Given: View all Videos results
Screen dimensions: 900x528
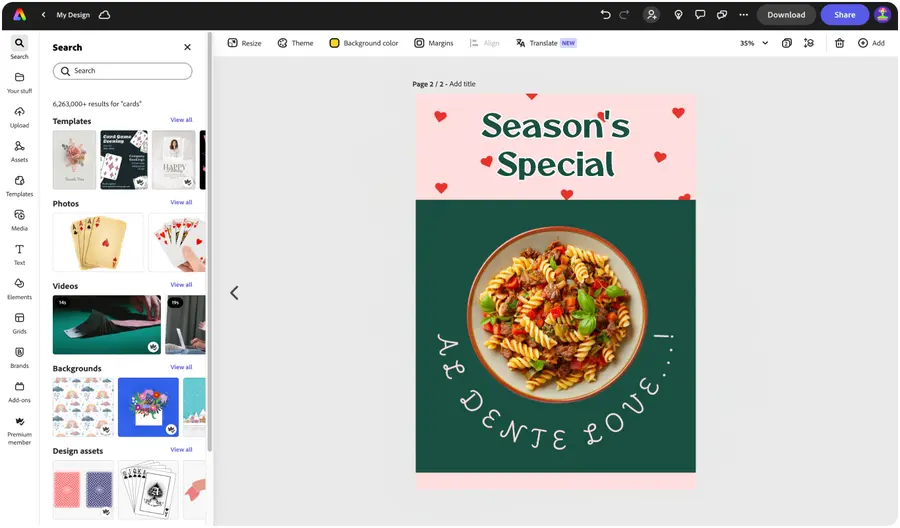Looking at the screenshot, I should point(181,285).
